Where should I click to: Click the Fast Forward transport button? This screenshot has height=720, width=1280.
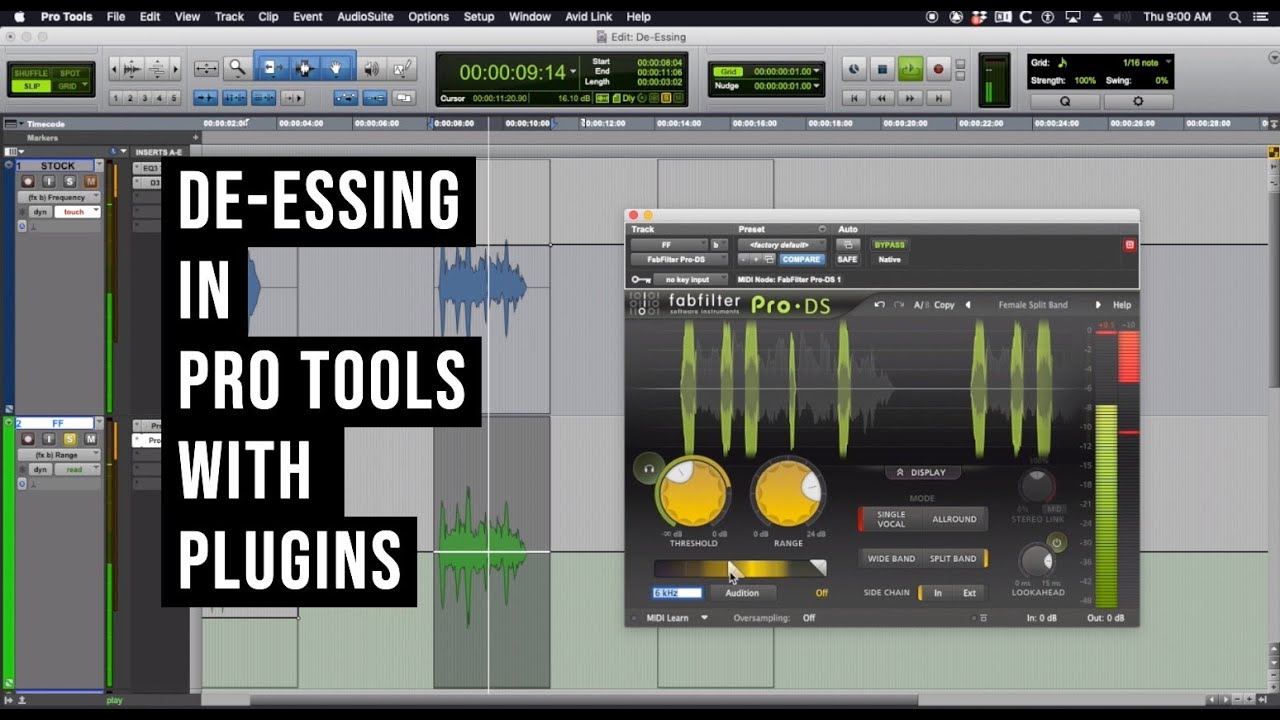pyautogui.click(x=910, y=98)
